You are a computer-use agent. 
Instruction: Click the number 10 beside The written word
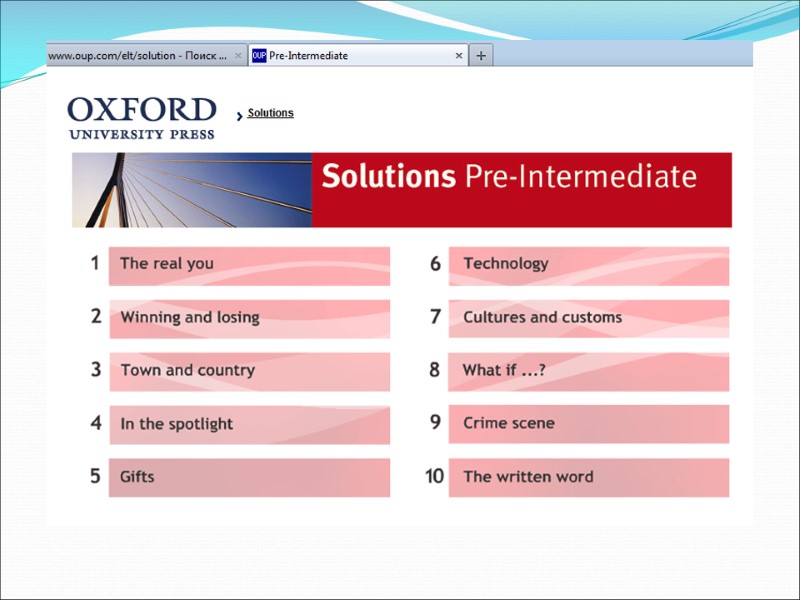pos(435,476)
